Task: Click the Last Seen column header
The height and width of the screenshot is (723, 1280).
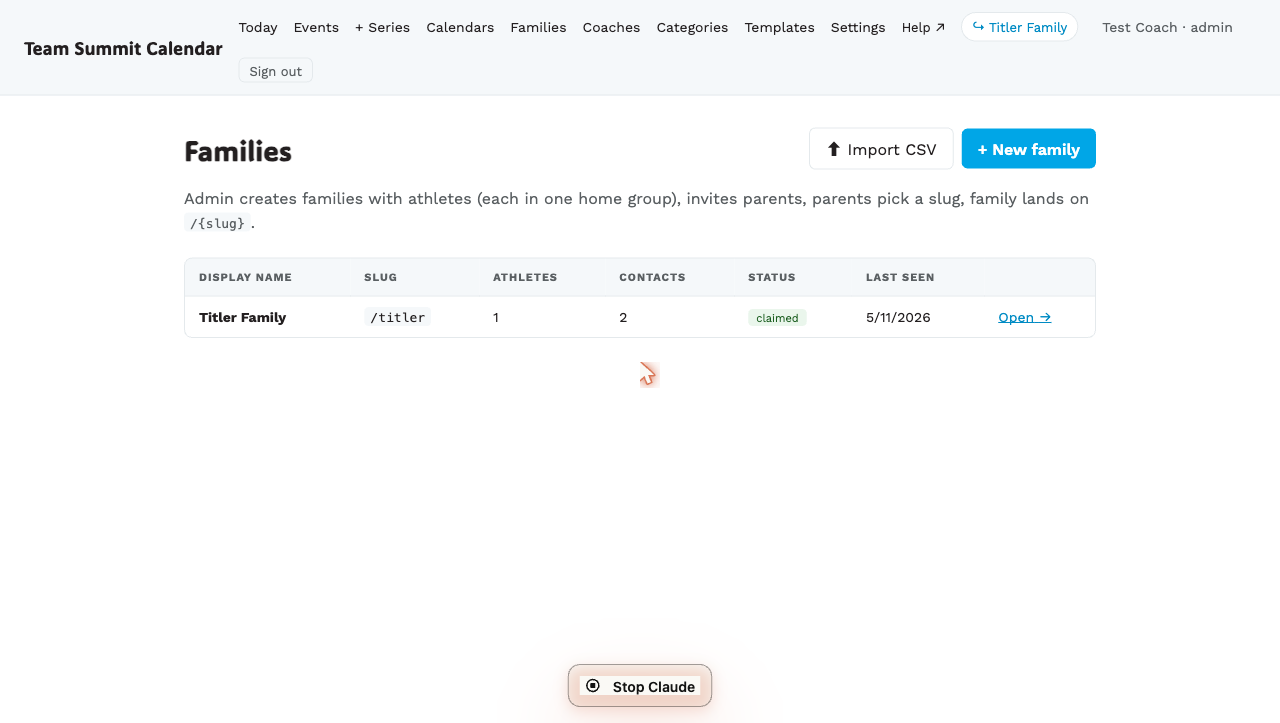Action: [900, 277]
